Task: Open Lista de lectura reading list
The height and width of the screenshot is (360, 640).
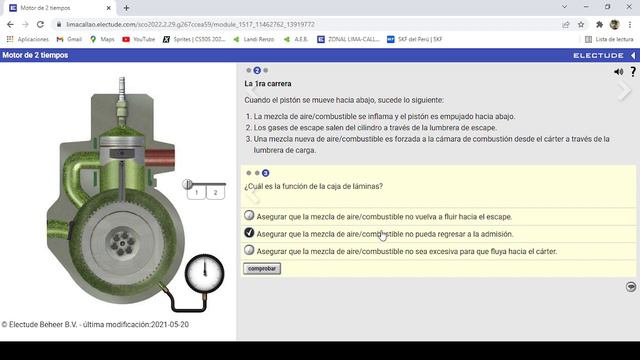Action: click(x=609, y=39)
